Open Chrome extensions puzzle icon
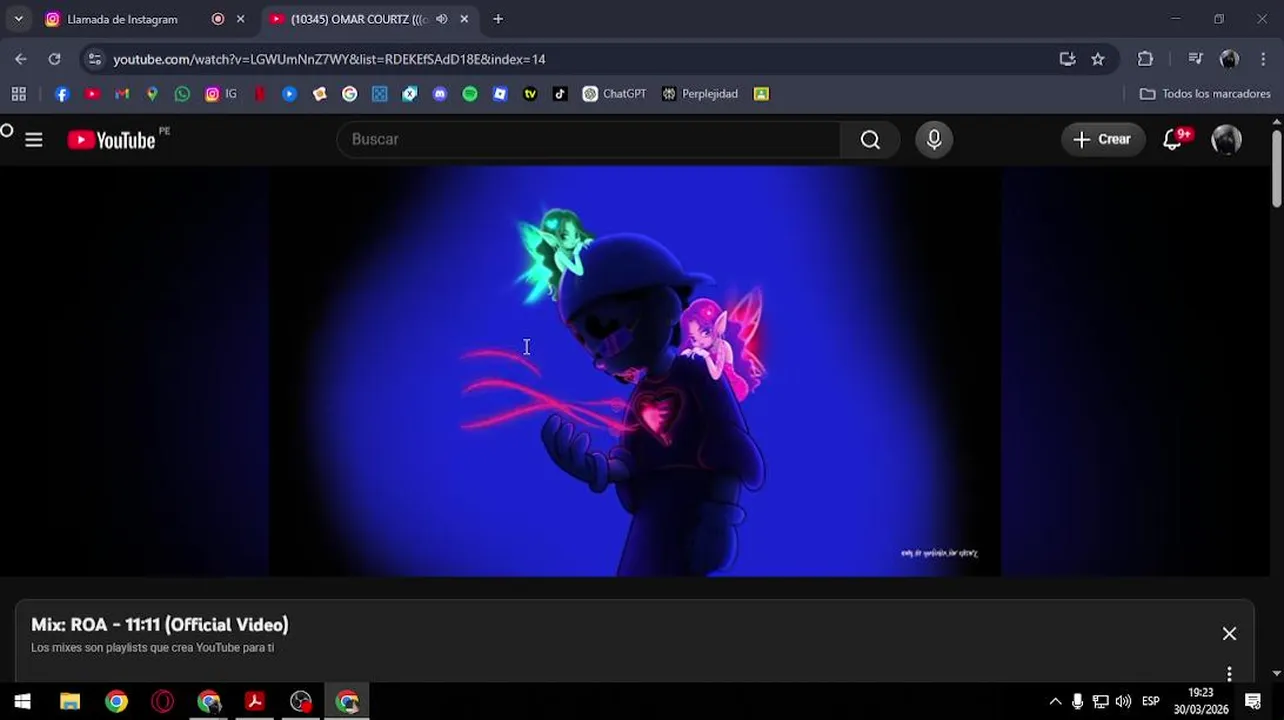1284x720 pixels. 1146,59
